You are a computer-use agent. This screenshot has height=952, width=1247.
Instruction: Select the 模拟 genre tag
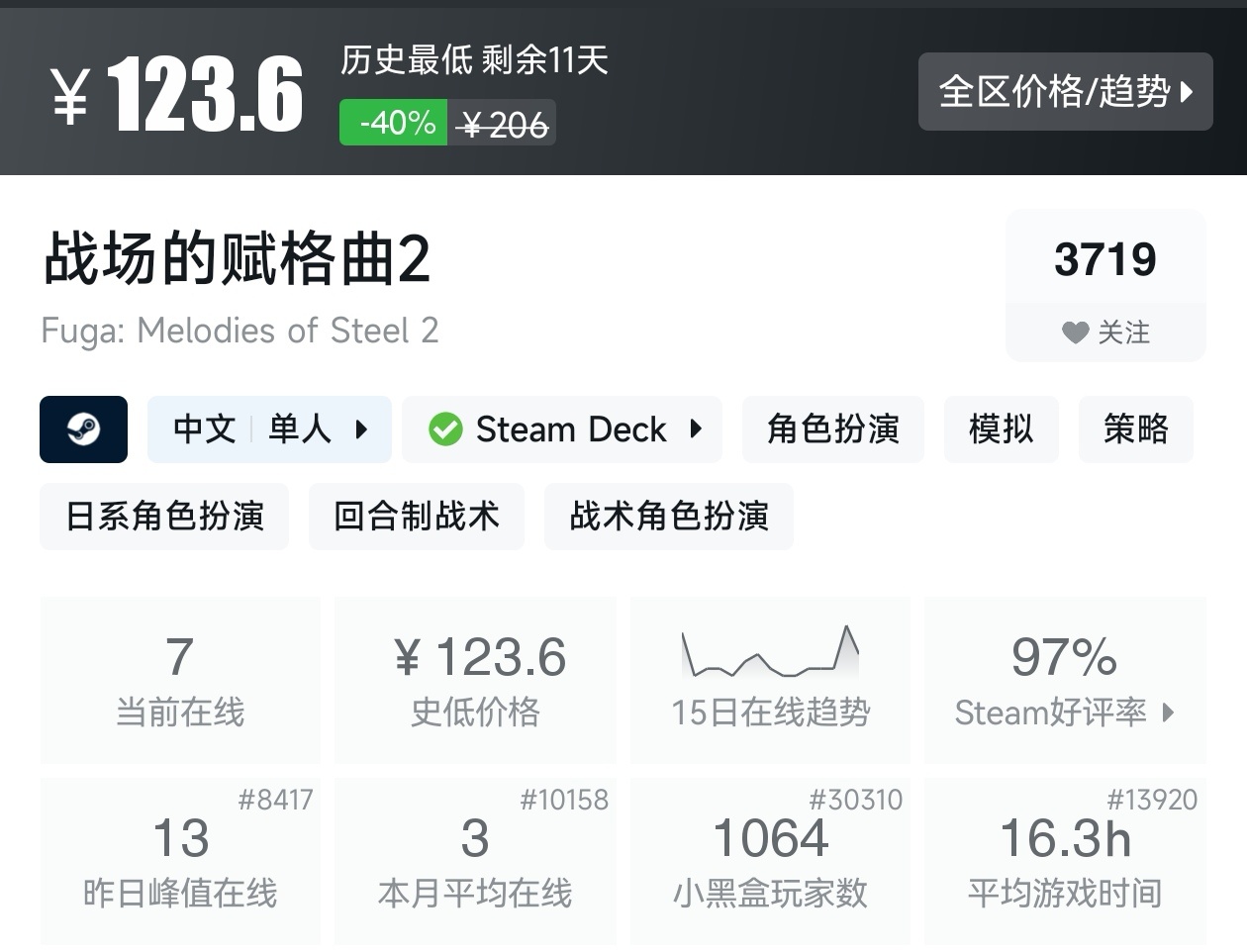[x=1002, y=429]
